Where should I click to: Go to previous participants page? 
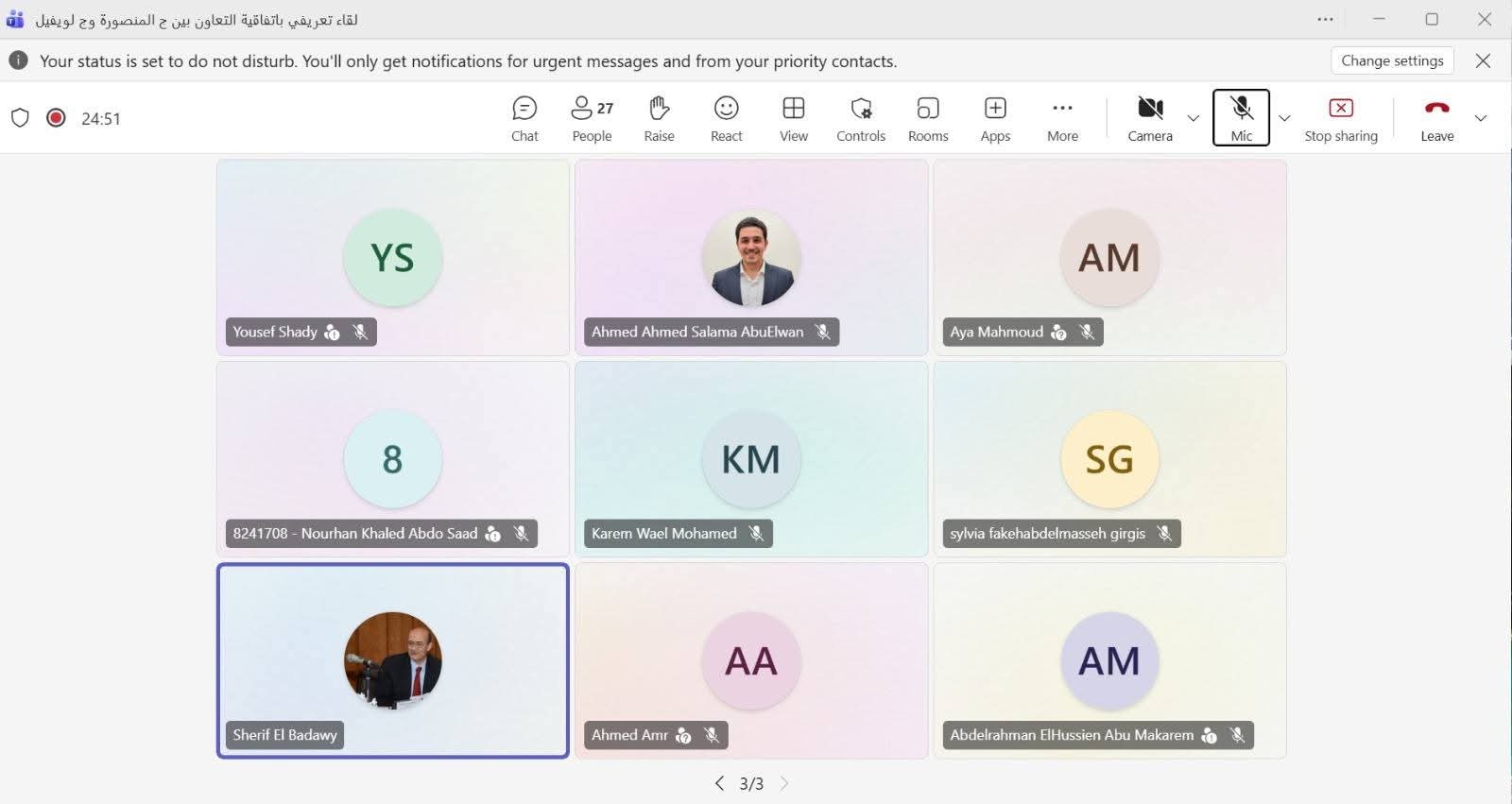(719, 783)
